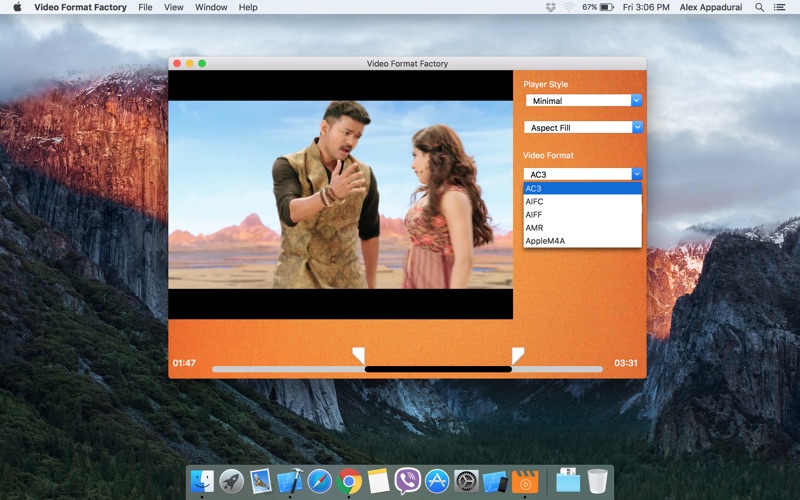Open the Trash in dock
The image size is (800, 500).
597,481
